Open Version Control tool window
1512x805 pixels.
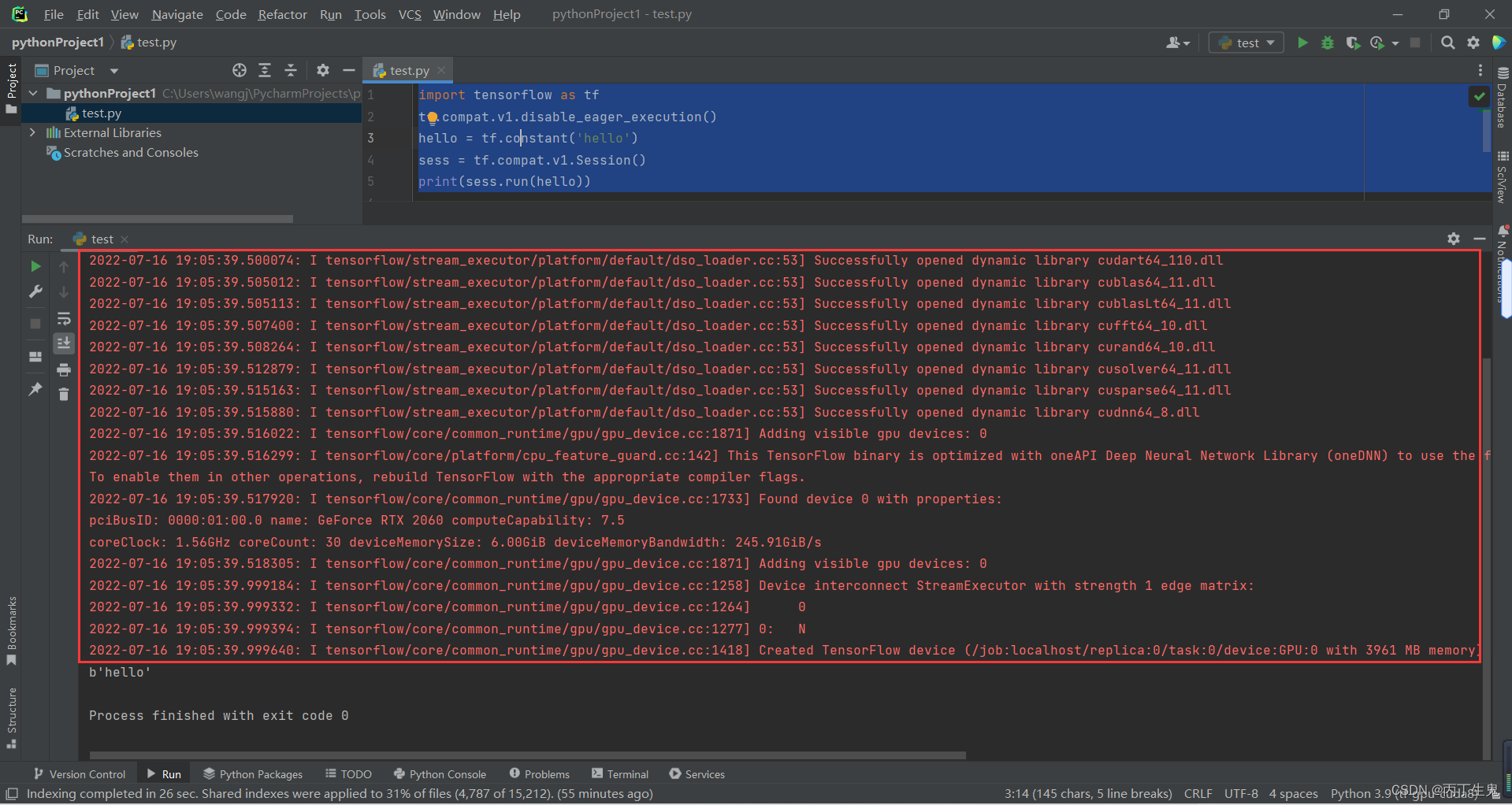click(x=80, y=774)
